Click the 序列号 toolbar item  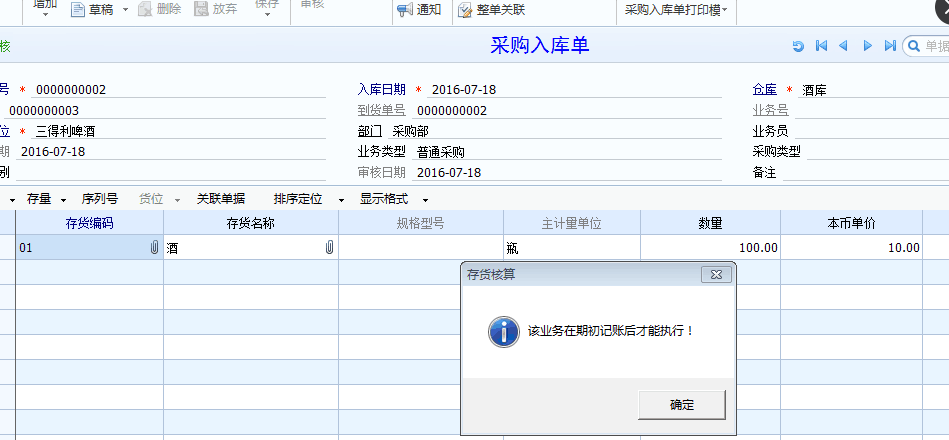99,199
